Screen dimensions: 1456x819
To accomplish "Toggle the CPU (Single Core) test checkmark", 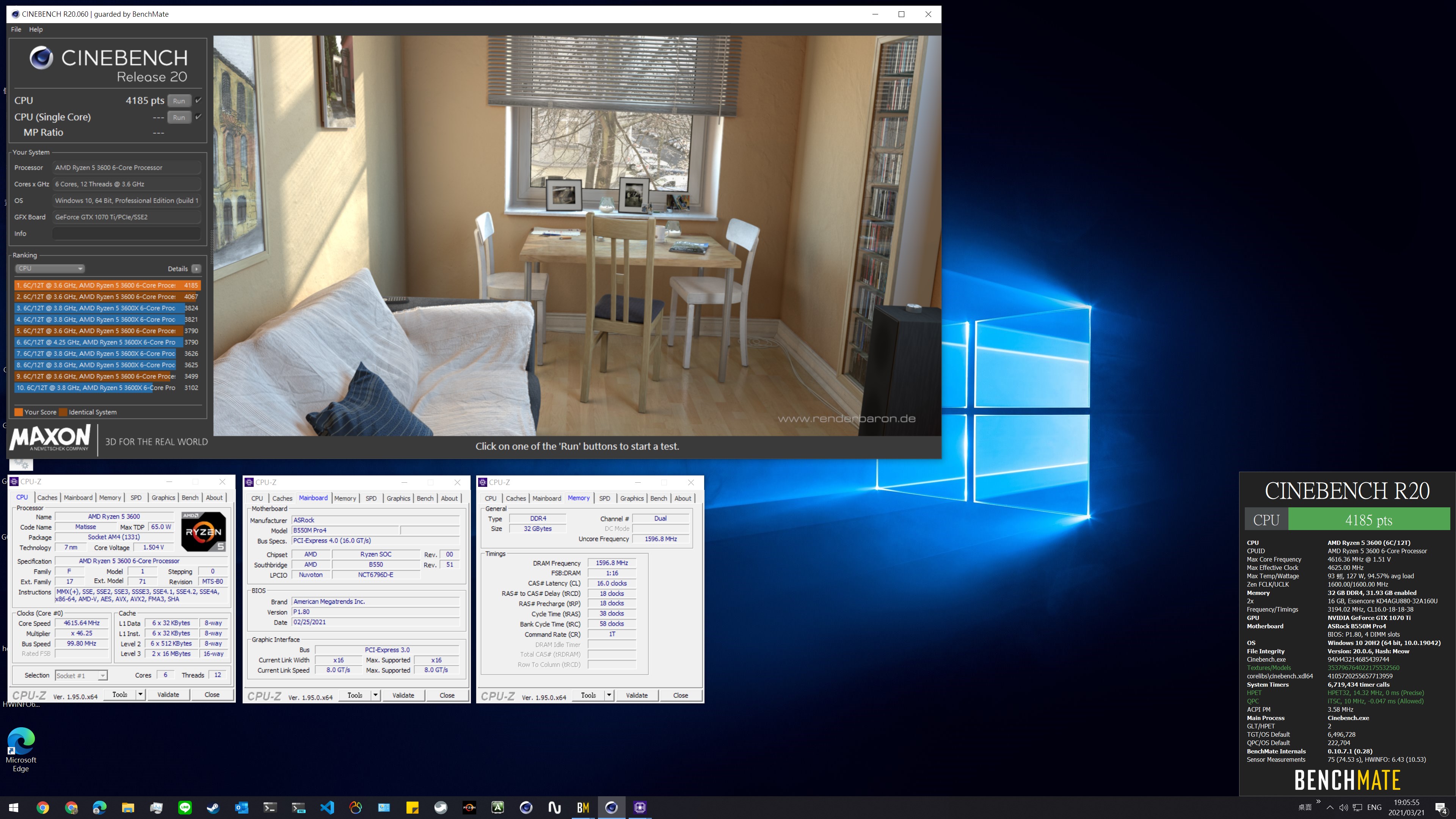I will point(198,117).
